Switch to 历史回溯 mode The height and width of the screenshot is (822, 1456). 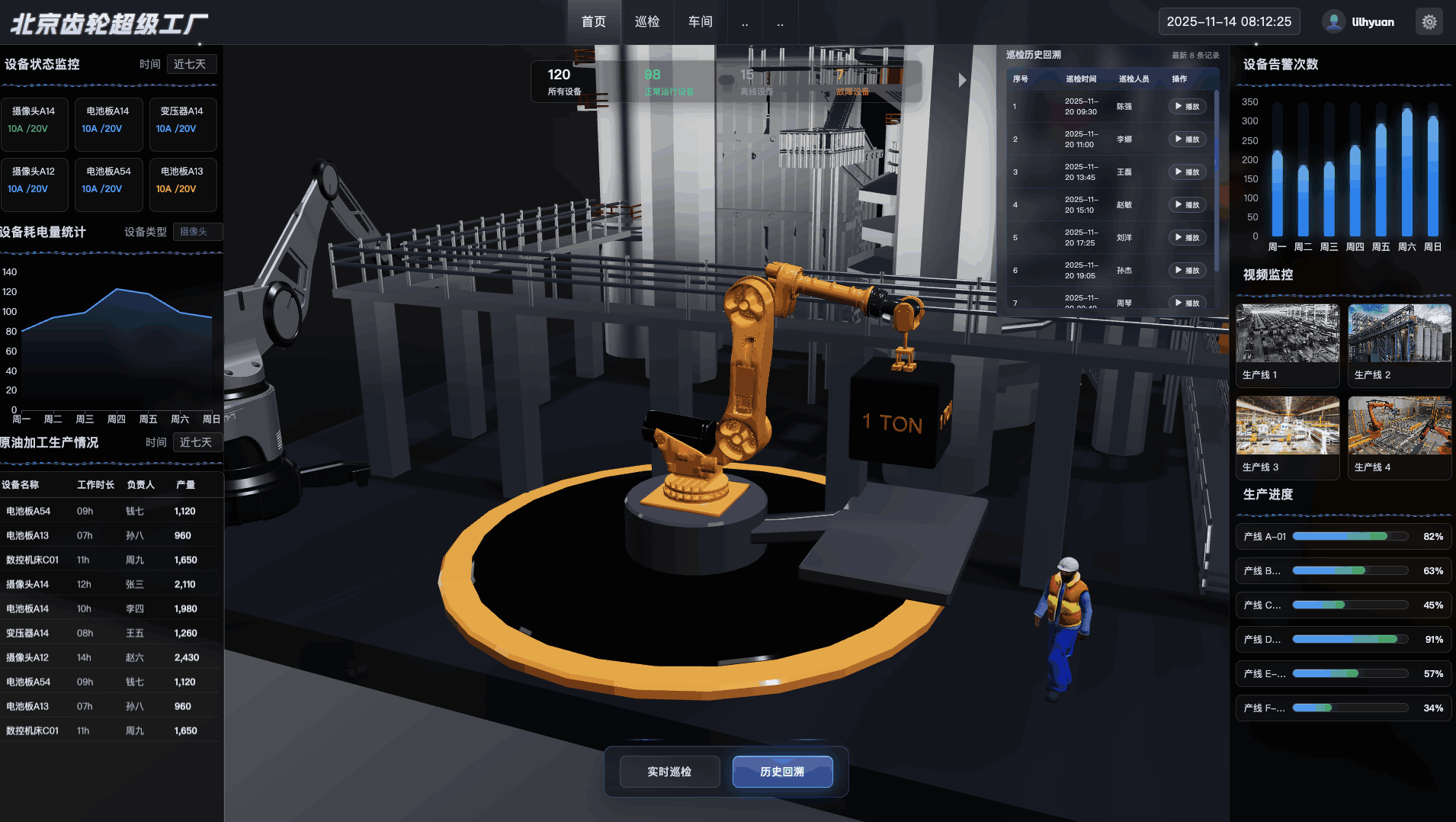[x=782, y=772]
